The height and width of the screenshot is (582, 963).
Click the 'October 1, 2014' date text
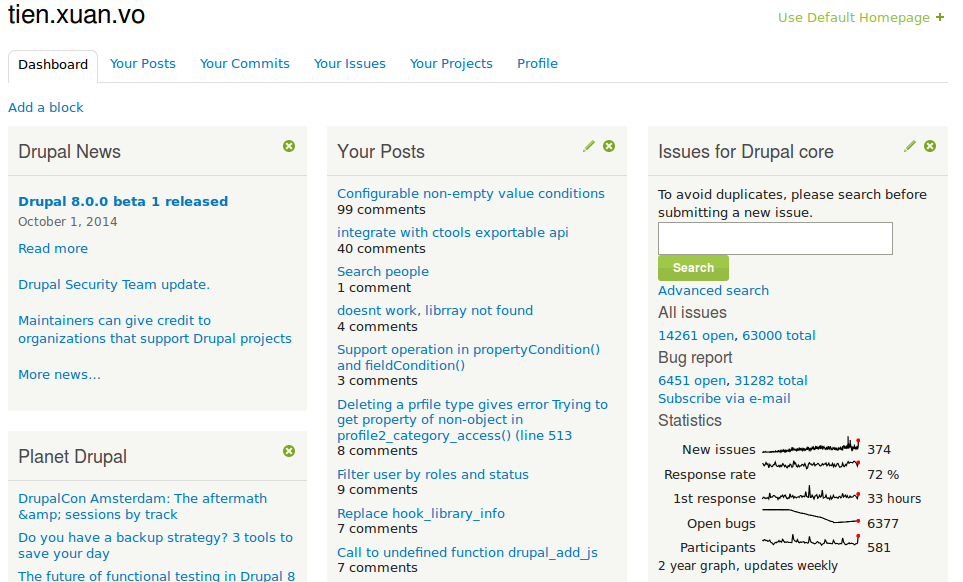point(68,222)
